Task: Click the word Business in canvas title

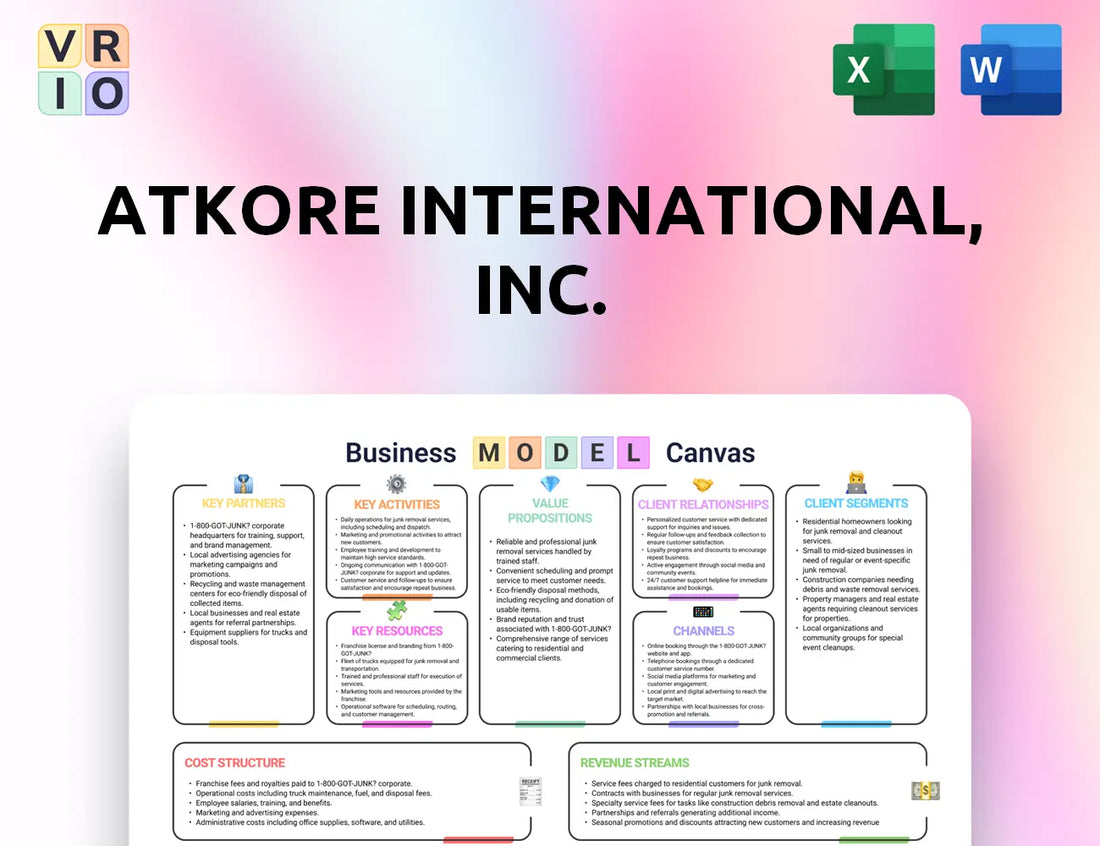Action: click(401, 453)
